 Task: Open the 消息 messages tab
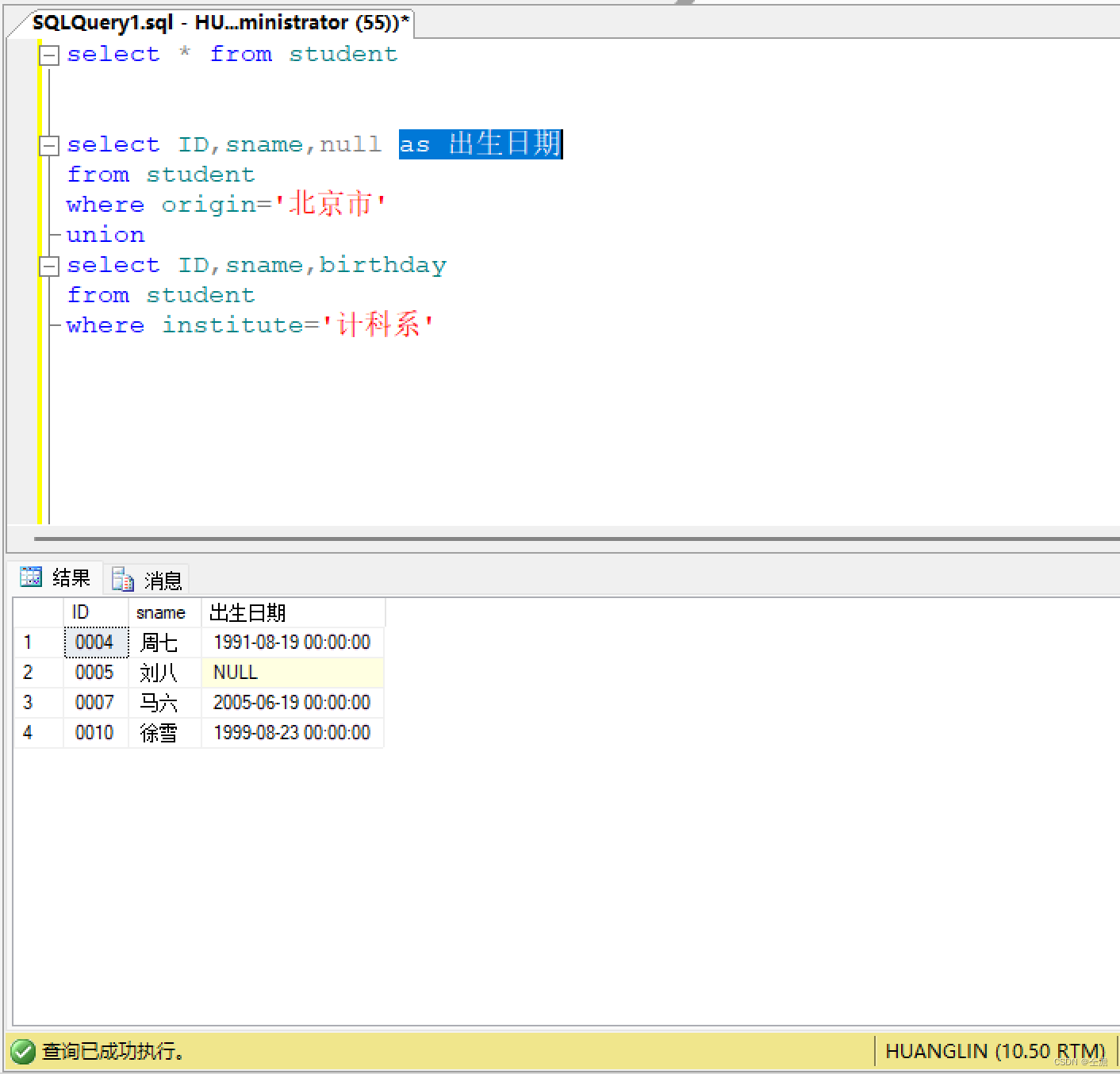pyautogui.click(x=148, y=580)
